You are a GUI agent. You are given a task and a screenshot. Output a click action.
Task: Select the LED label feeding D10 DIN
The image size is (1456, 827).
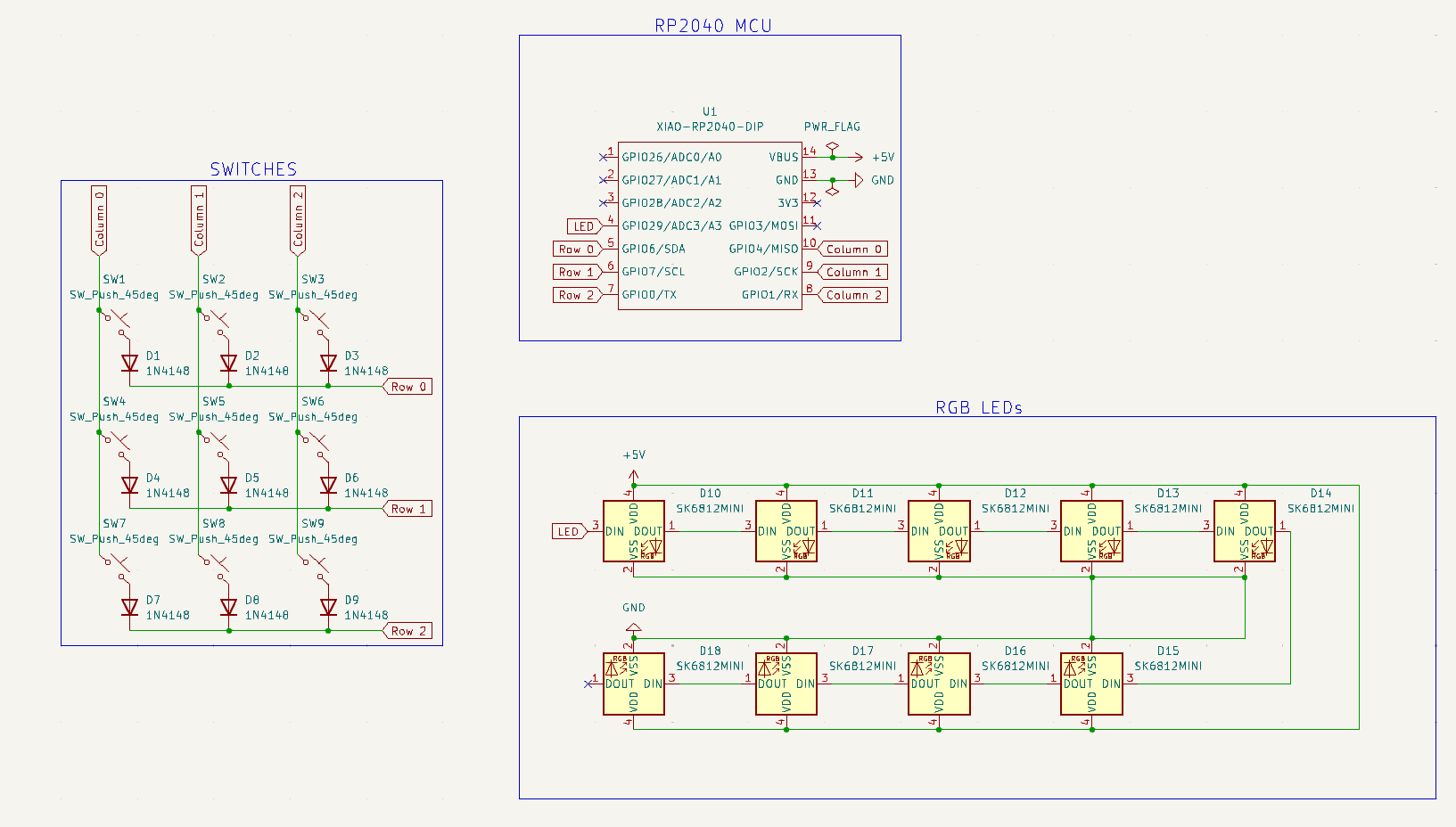(x=571, y=531)
